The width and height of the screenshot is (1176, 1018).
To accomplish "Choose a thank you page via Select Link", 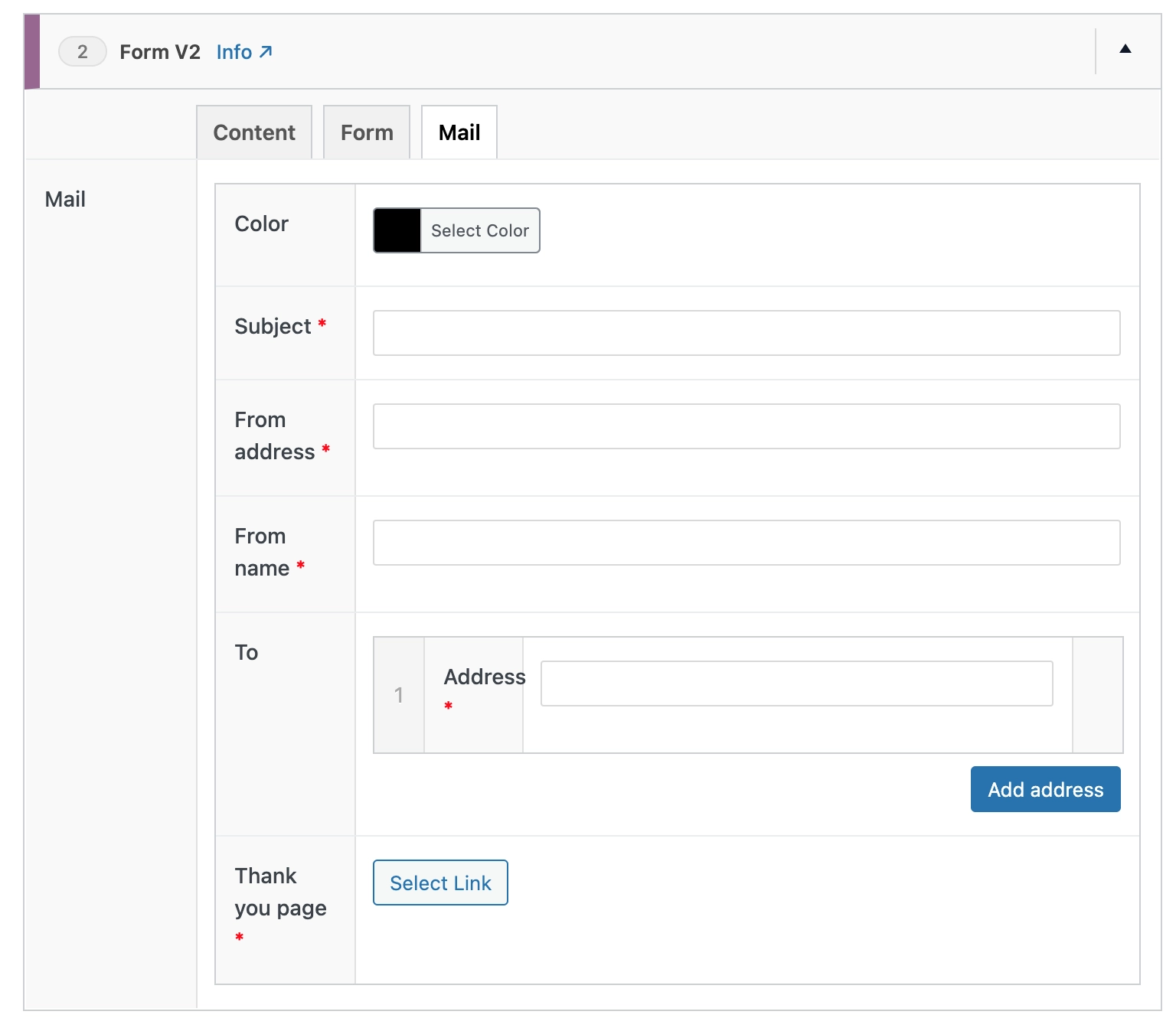I will pos(440,883).
